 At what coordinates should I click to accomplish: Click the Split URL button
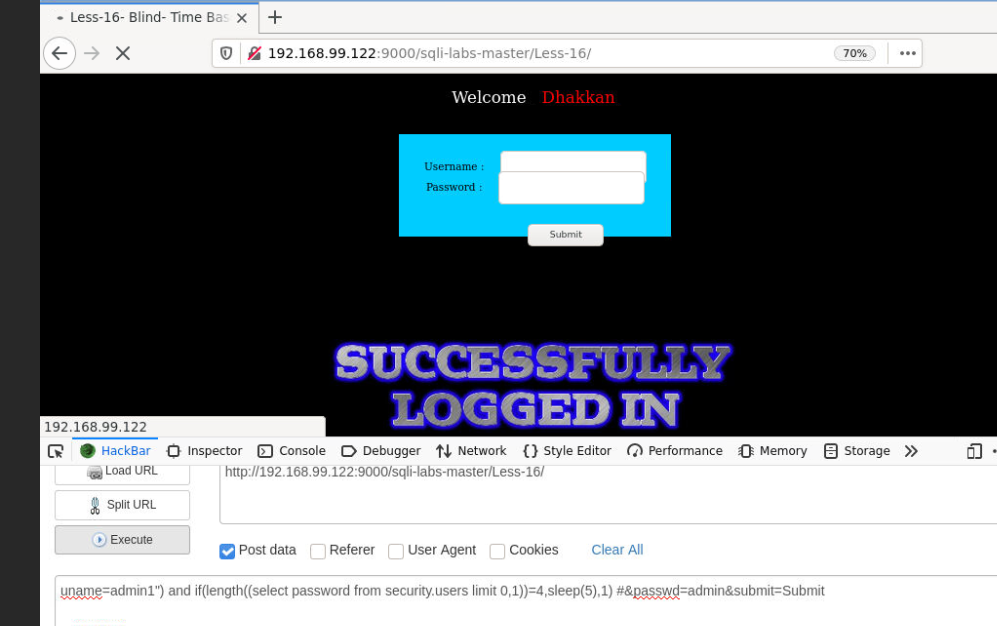coord(122,505)
